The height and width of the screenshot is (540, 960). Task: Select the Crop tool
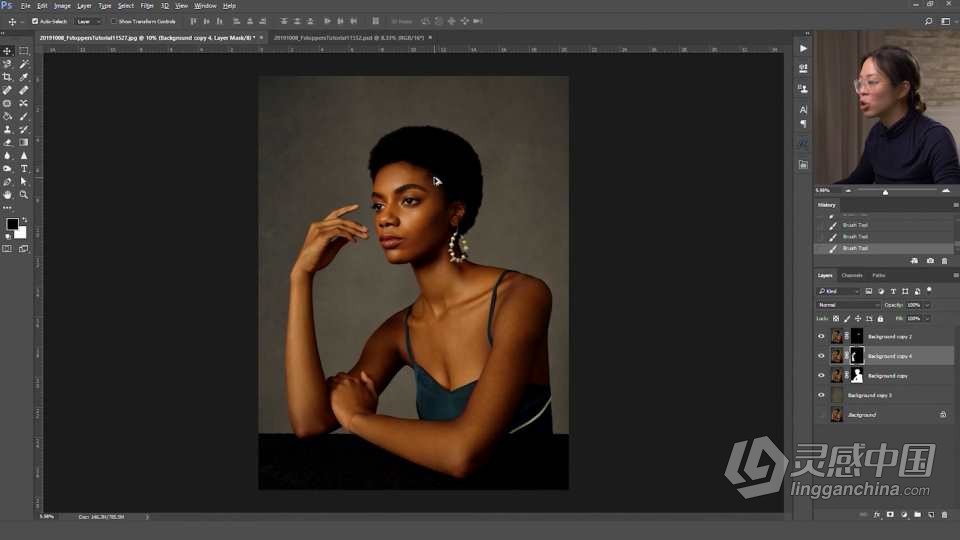7,77
